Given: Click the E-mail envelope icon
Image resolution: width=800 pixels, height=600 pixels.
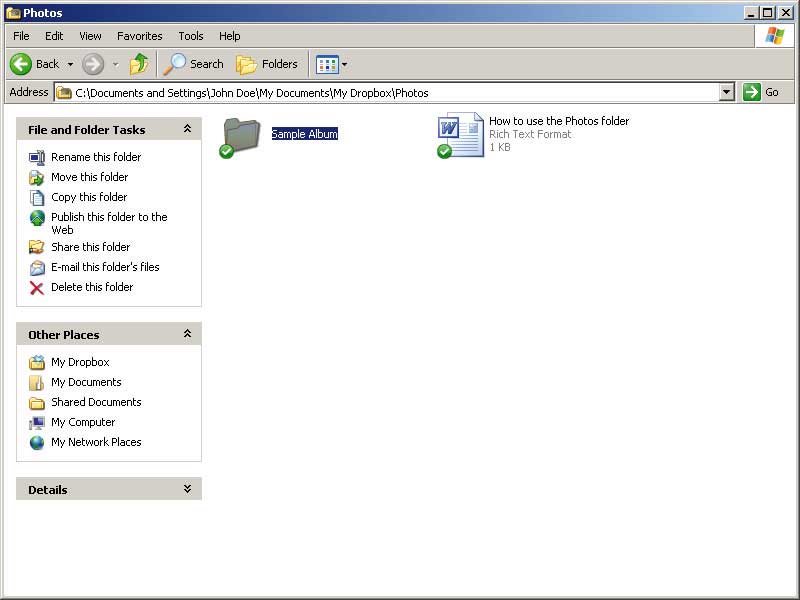Looking at the screenshot, I should tap(37, 268).
